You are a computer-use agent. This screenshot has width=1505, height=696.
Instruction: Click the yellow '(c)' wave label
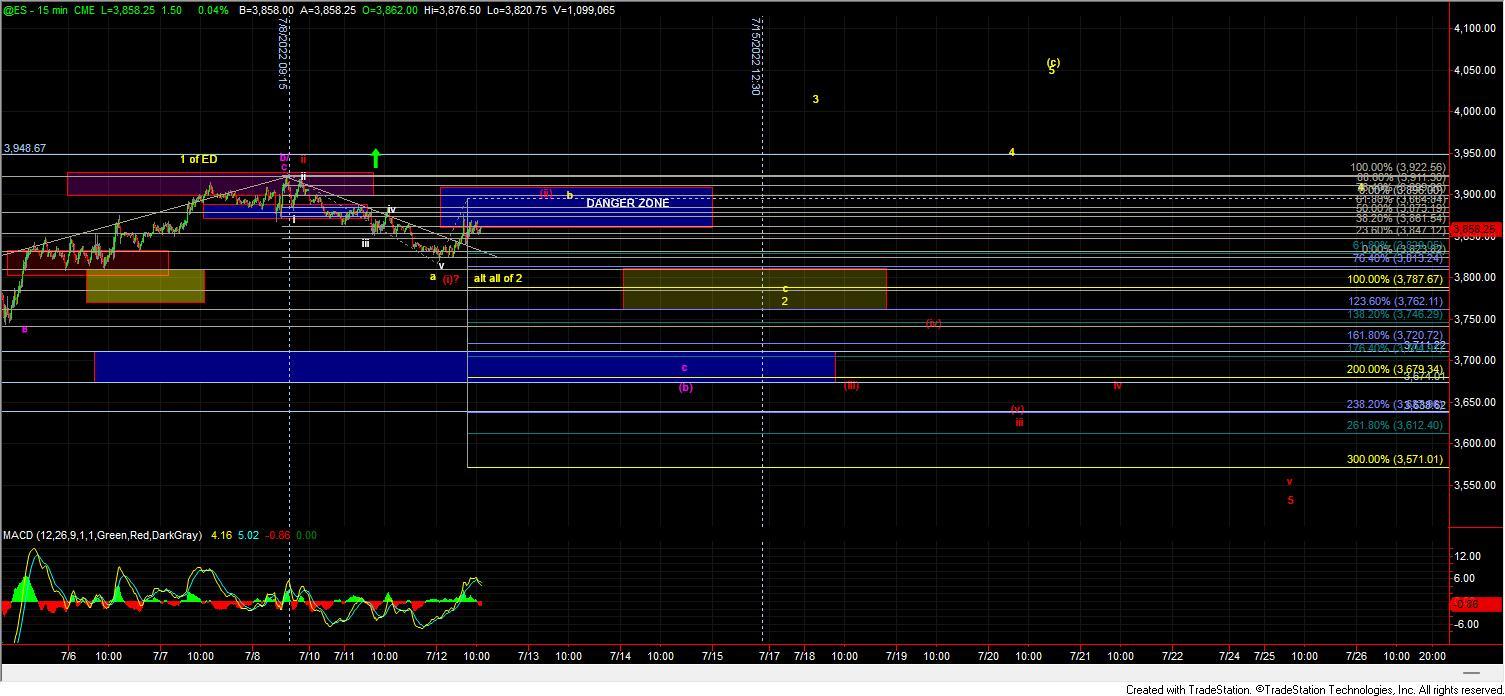[x=1053, y=62]
